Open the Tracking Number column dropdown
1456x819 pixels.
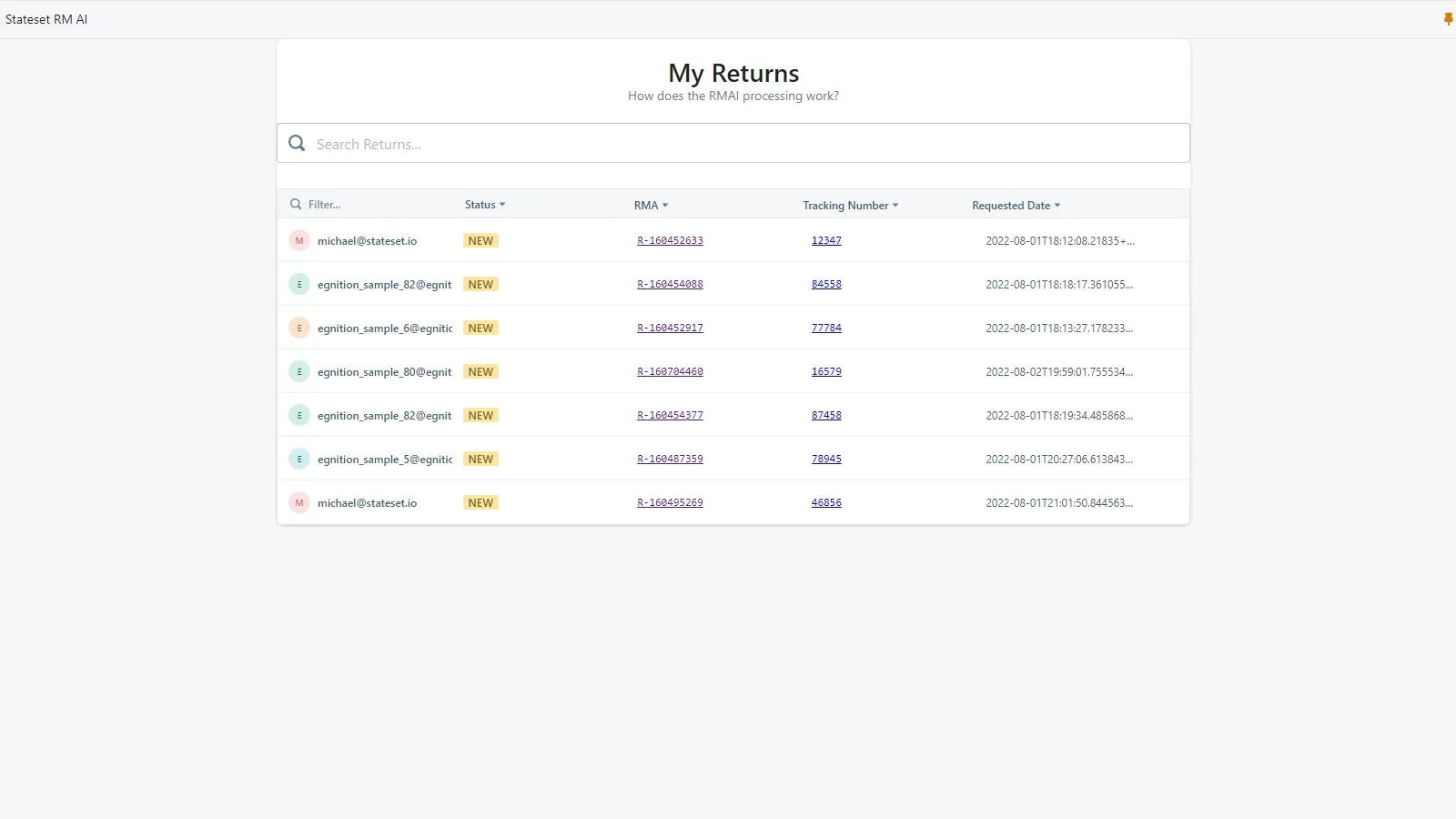click(851, 206)
